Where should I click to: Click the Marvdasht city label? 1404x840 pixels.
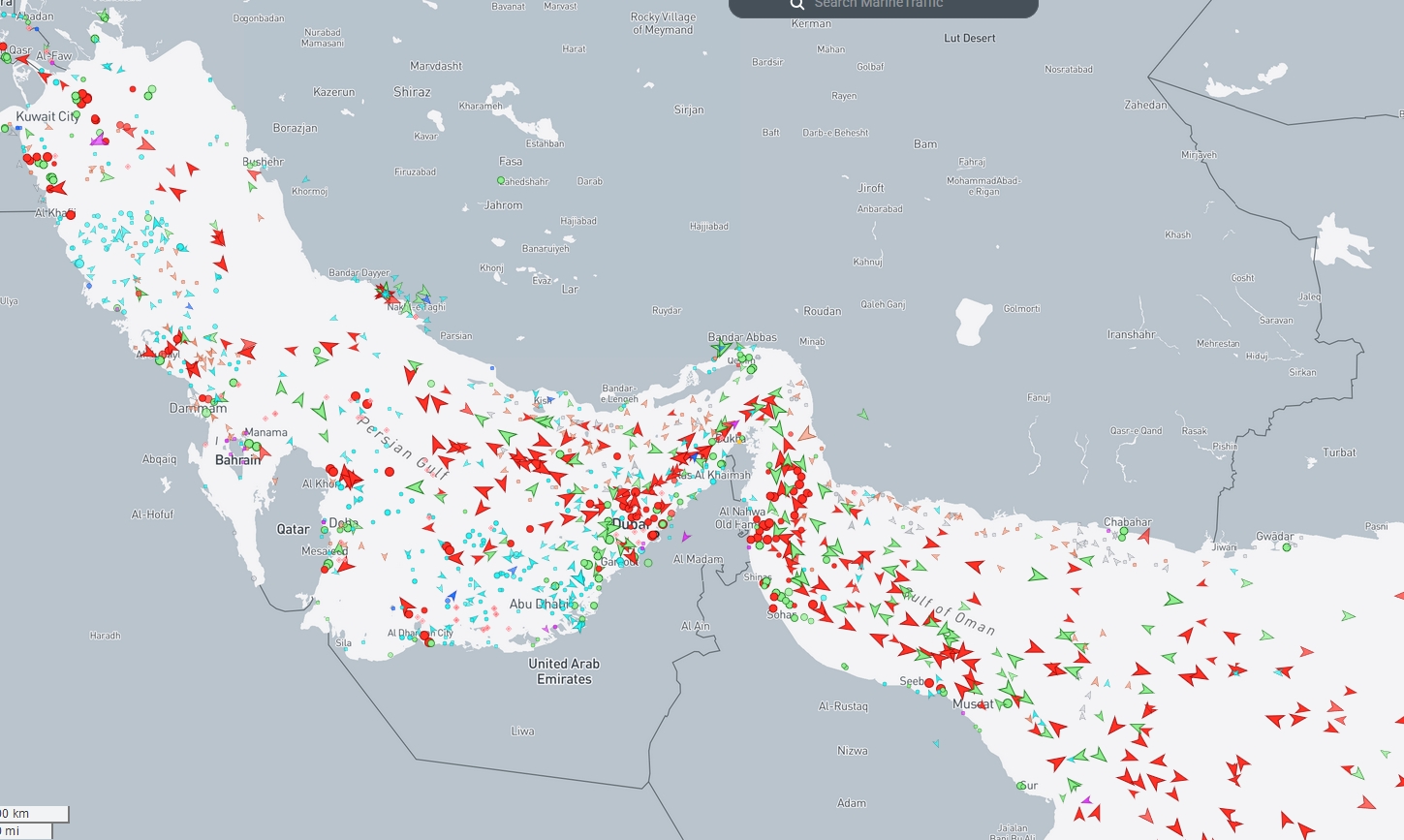point(436,66)
